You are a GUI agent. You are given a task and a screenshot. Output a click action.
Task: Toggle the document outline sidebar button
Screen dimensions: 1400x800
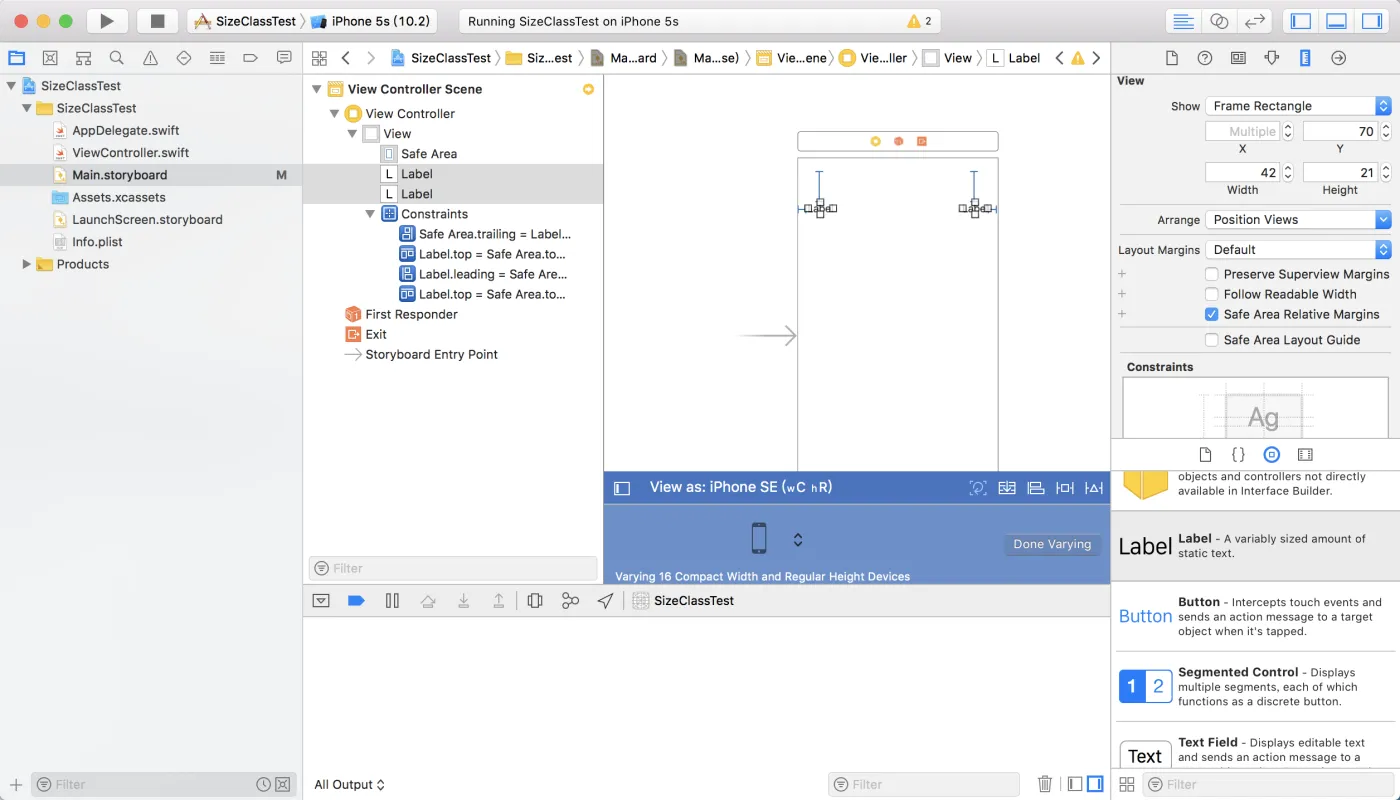622,488
